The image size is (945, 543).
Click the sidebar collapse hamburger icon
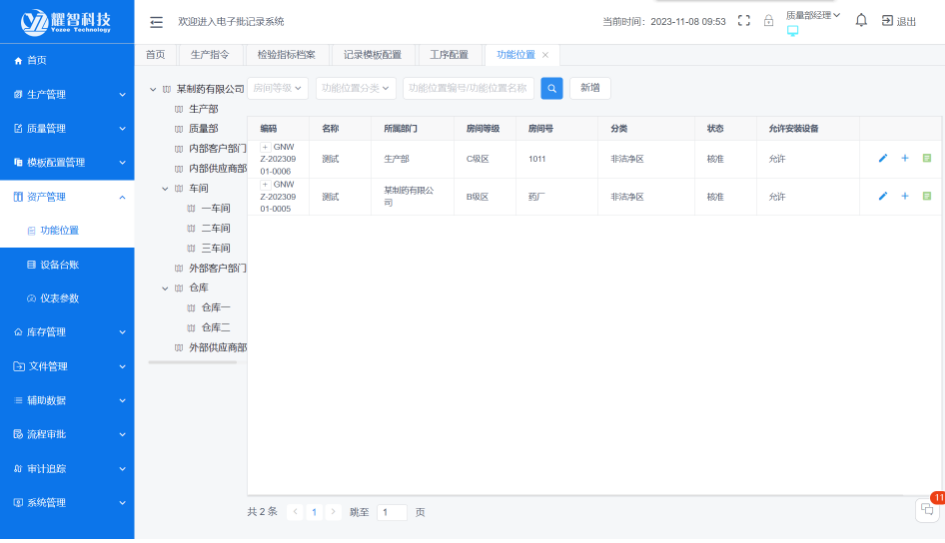point(156,21)
